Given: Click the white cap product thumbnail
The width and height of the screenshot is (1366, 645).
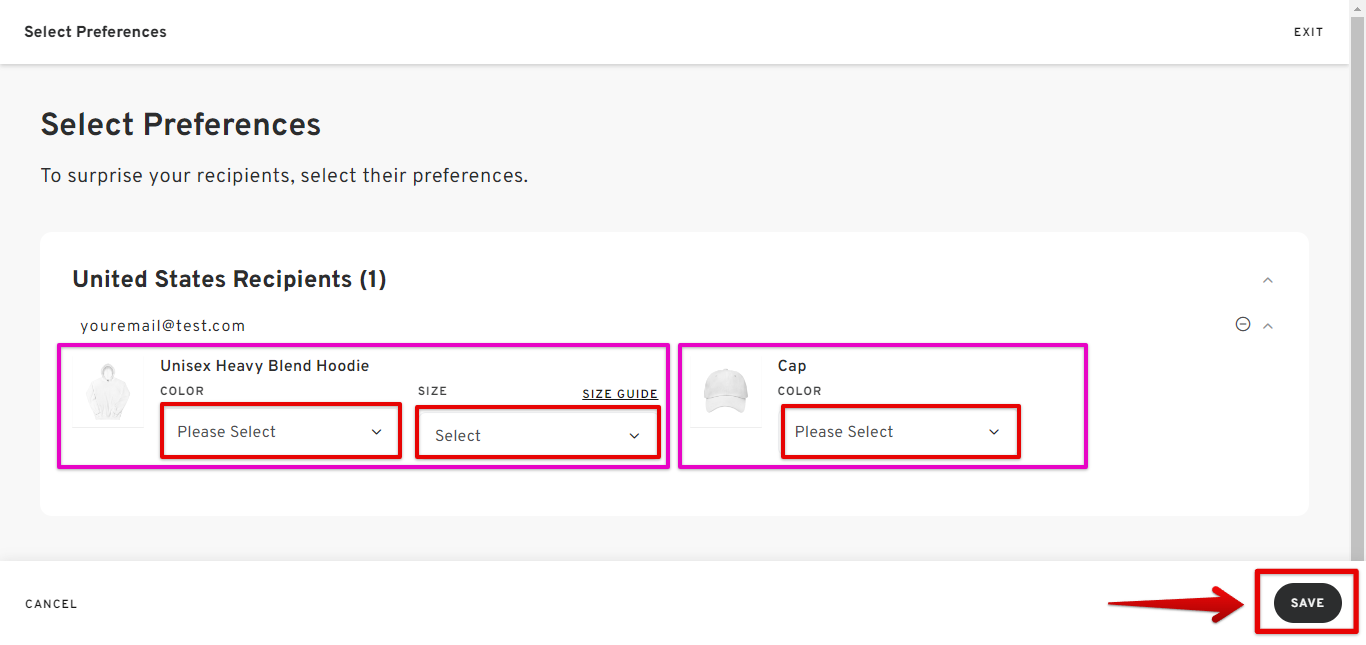Looking at the screenshot, I should click(x=725, y=390).
